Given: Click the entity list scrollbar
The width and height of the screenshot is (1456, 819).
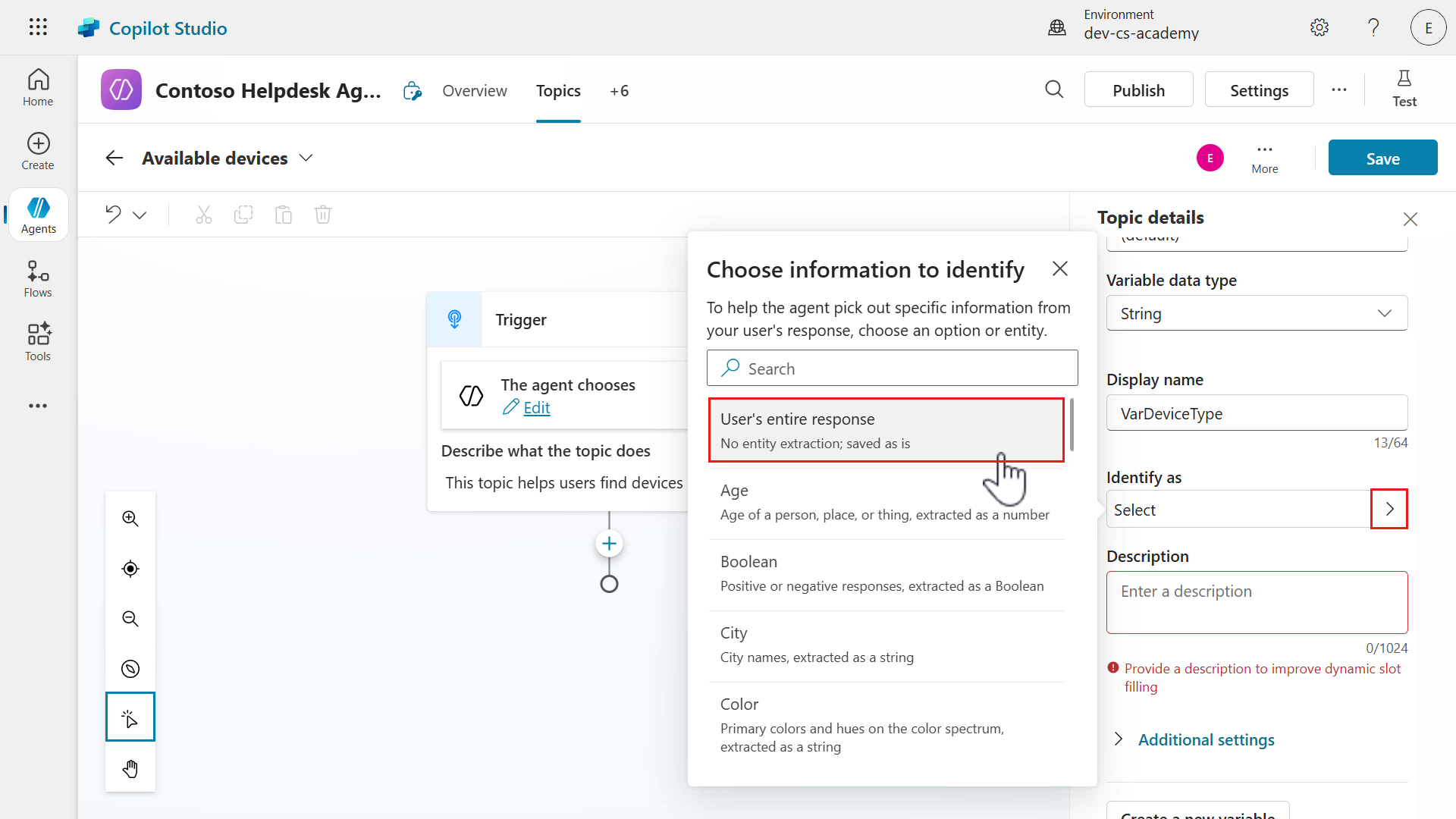Looking at the screenshot, I should (x=1072, y=425).
